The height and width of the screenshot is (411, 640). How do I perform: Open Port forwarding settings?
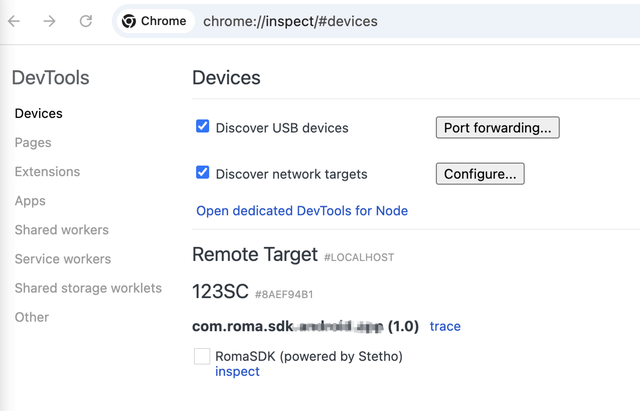[x=498, y=128]
